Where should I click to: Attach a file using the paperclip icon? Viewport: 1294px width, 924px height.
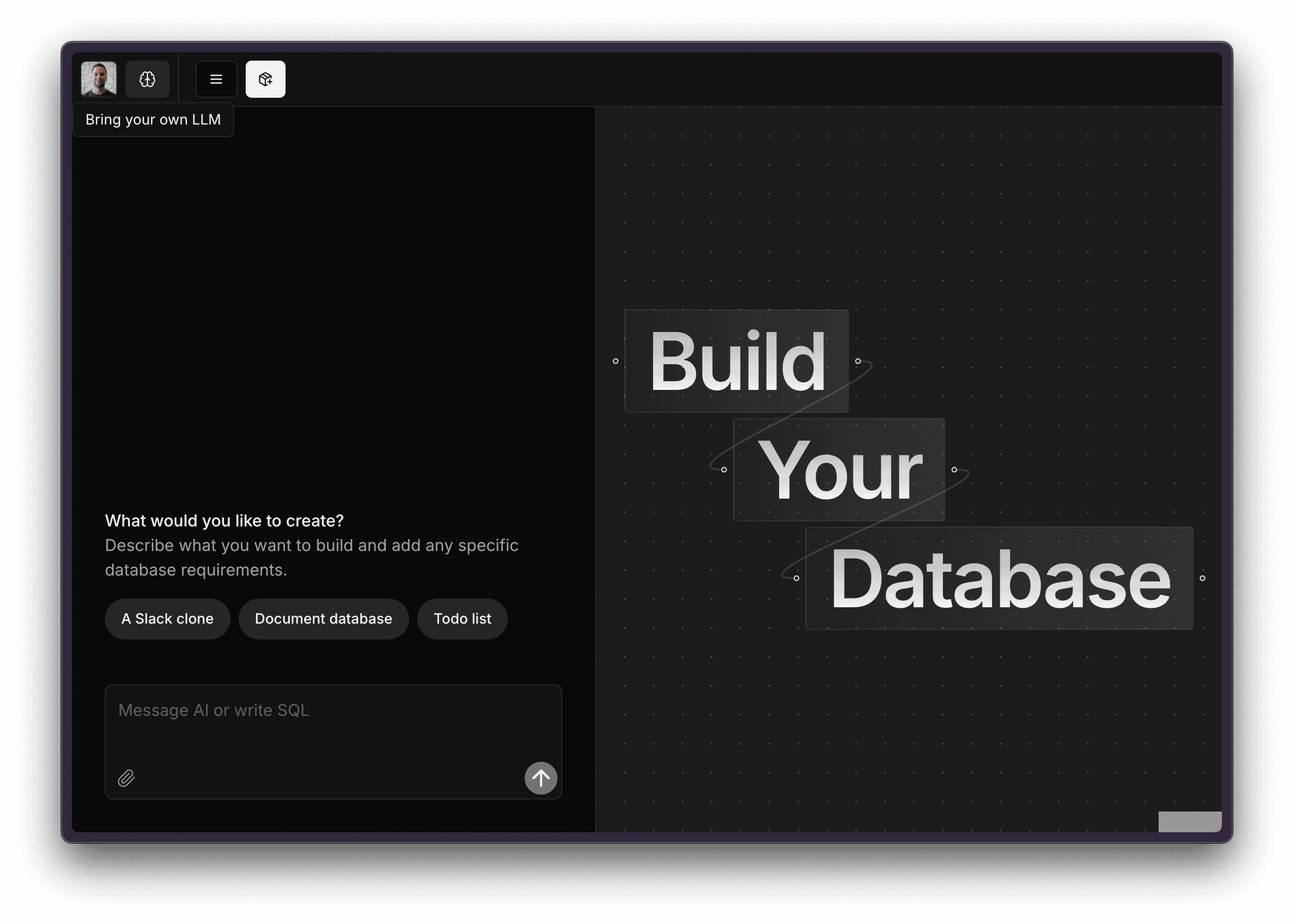[x=126, y=778]
